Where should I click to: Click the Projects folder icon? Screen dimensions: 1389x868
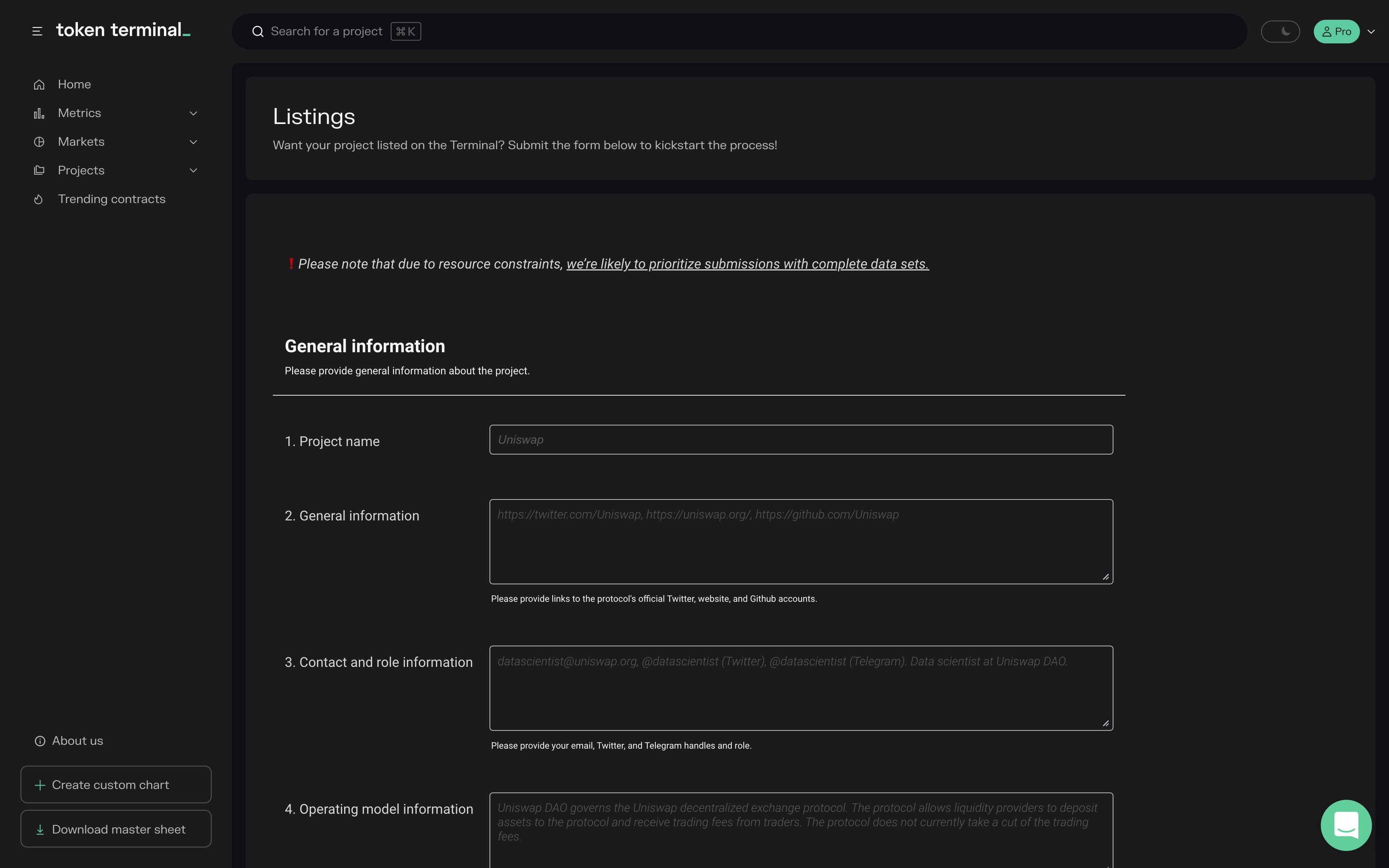point(38,170)
